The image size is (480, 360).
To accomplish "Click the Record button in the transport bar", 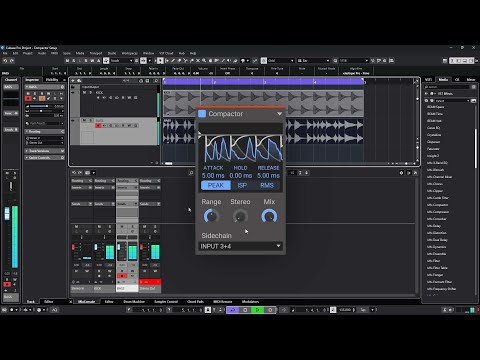I will point(270,310).
